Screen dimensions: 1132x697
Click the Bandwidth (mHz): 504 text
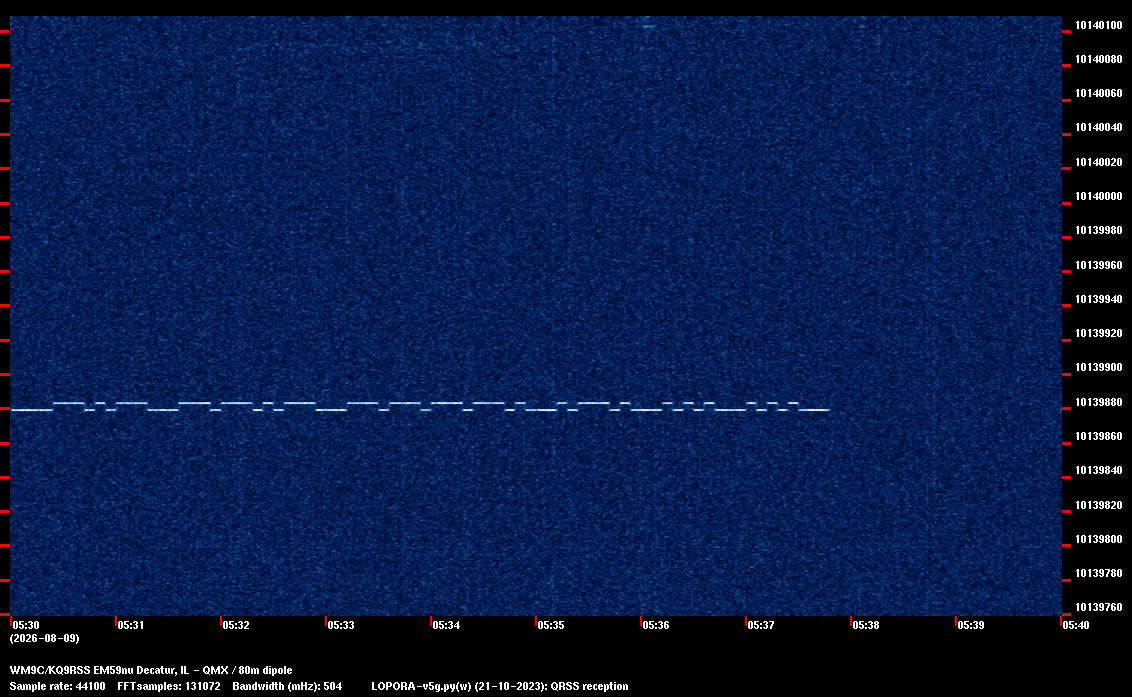pos(287,686)
